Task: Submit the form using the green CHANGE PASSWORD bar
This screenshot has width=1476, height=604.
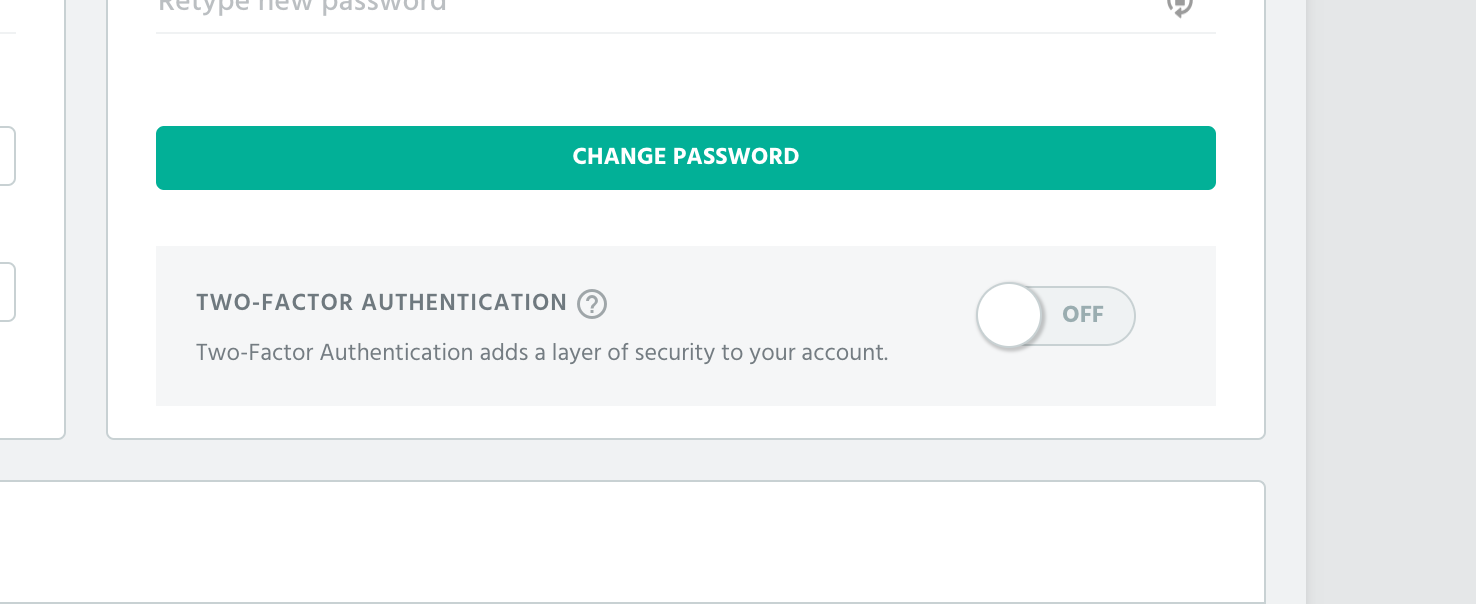Action: [x=686, y=157]
